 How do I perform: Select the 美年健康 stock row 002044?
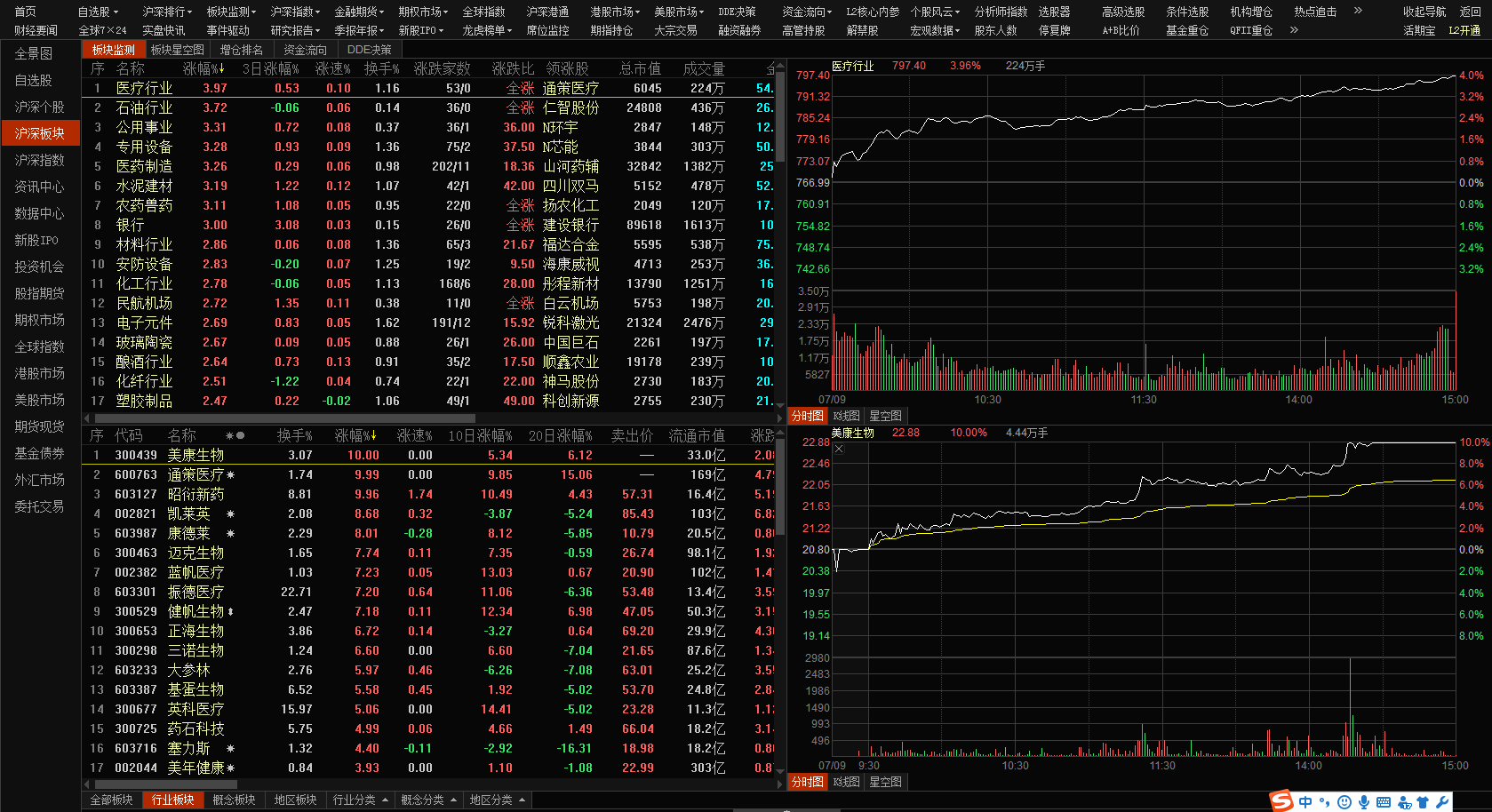[x=430, y=768]
